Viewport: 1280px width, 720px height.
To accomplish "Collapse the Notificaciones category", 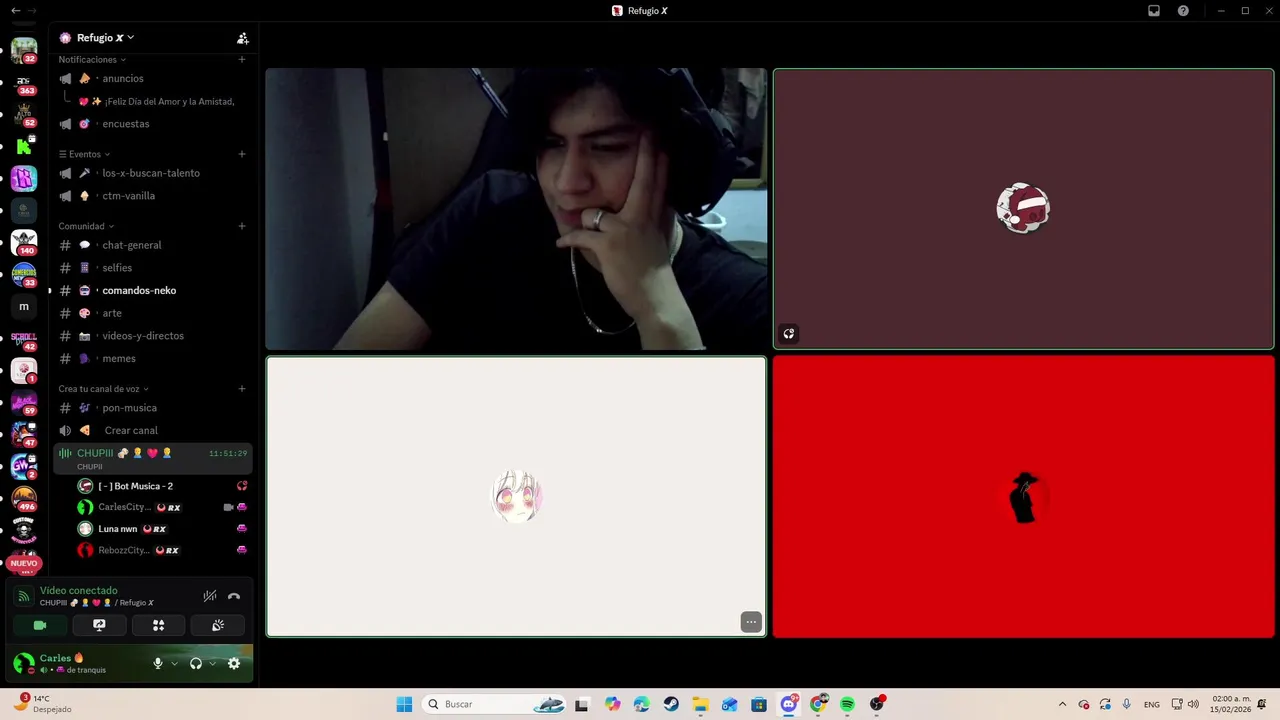I will point(93,60).
